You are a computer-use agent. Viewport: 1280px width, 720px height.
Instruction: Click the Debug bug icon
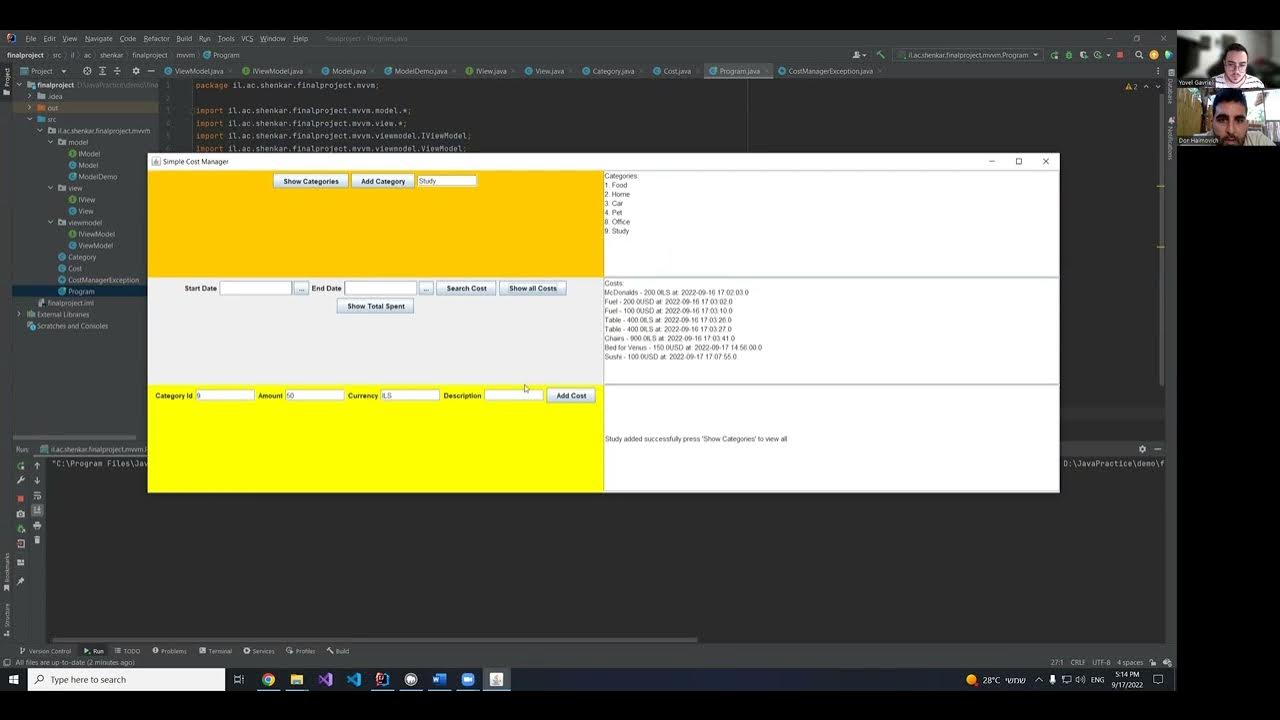(1068, 55)
